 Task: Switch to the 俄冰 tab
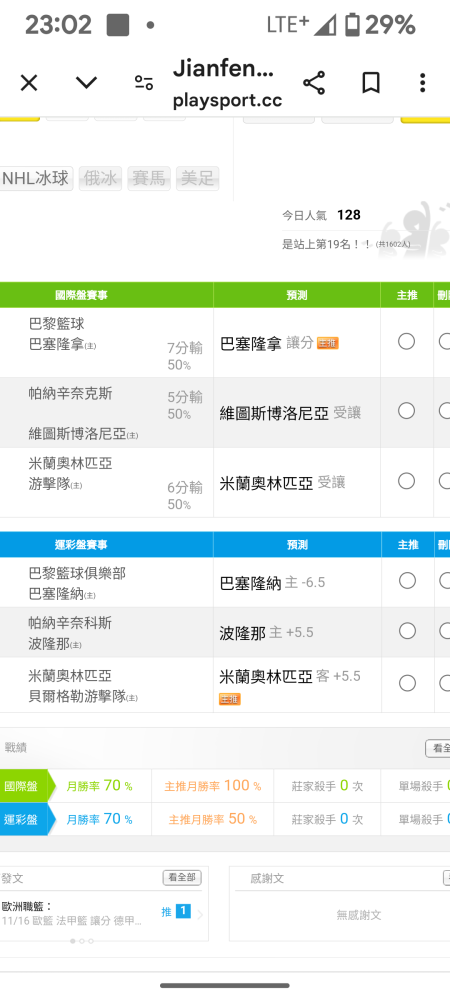tap(100, 178)
